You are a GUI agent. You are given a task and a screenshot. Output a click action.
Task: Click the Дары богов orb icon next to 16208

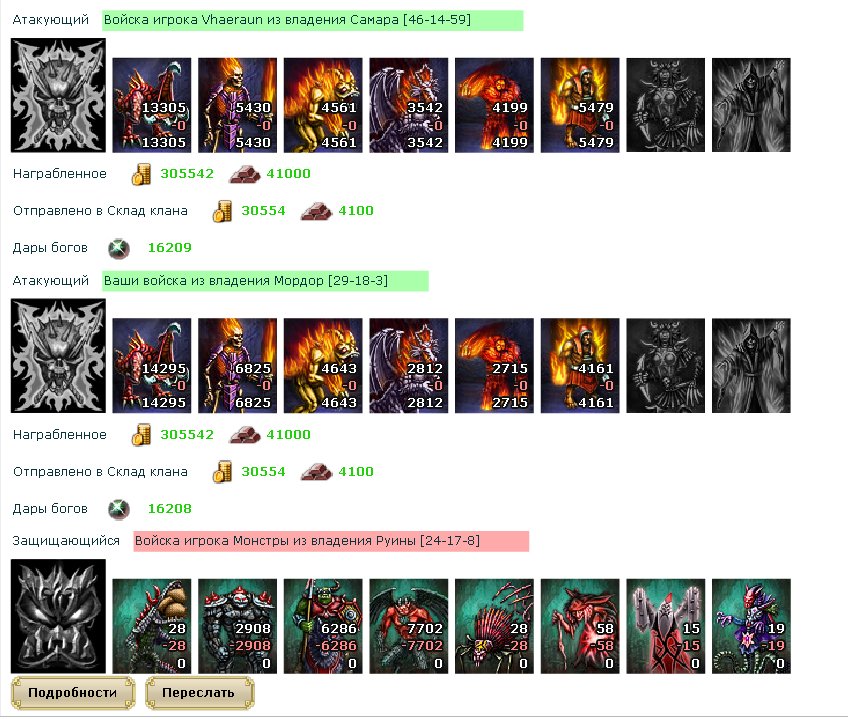pos(119,510)
